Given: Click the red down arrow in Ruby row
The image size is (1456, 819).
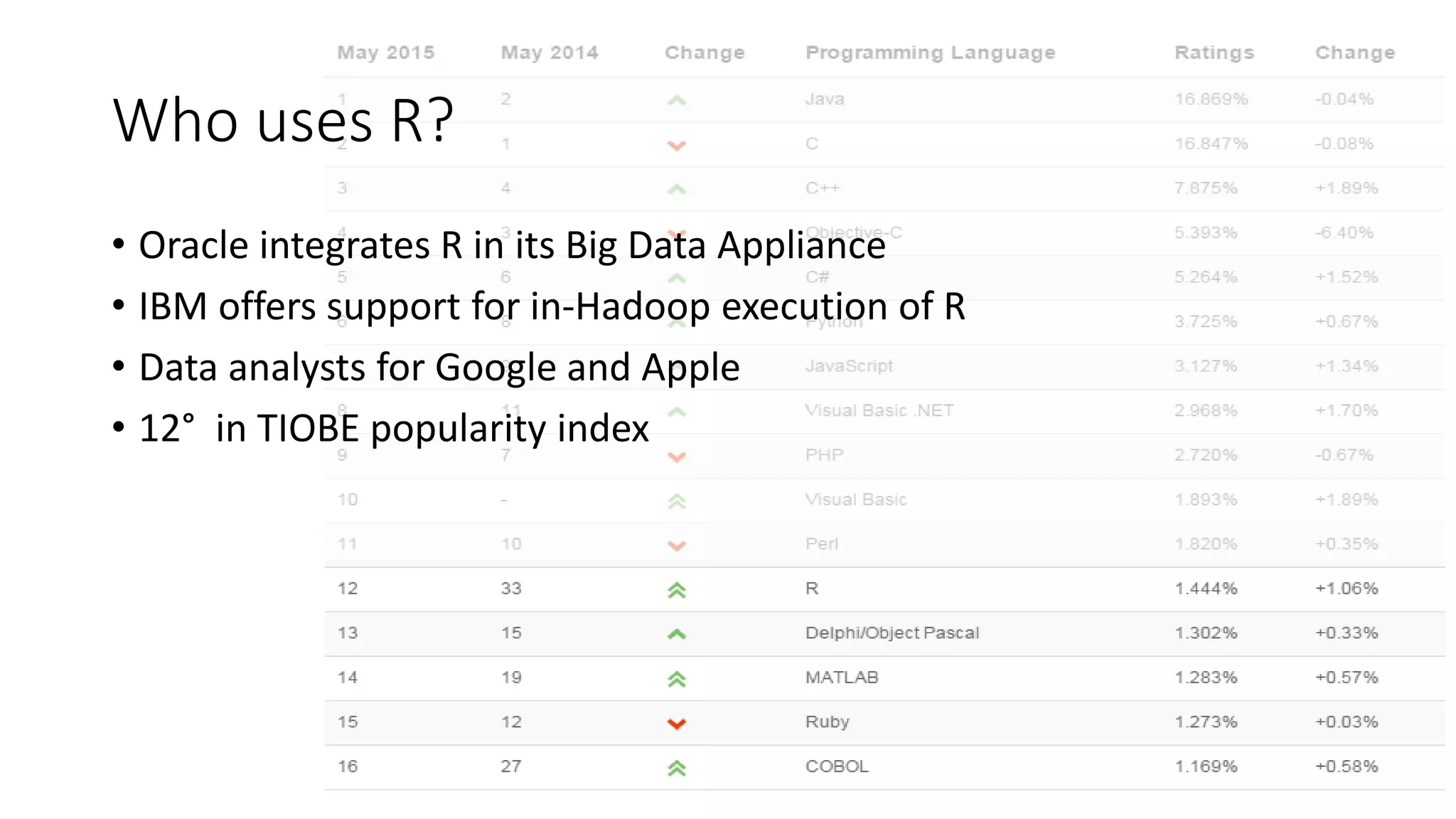Looking at the screenshot, I should coord(677,724).
